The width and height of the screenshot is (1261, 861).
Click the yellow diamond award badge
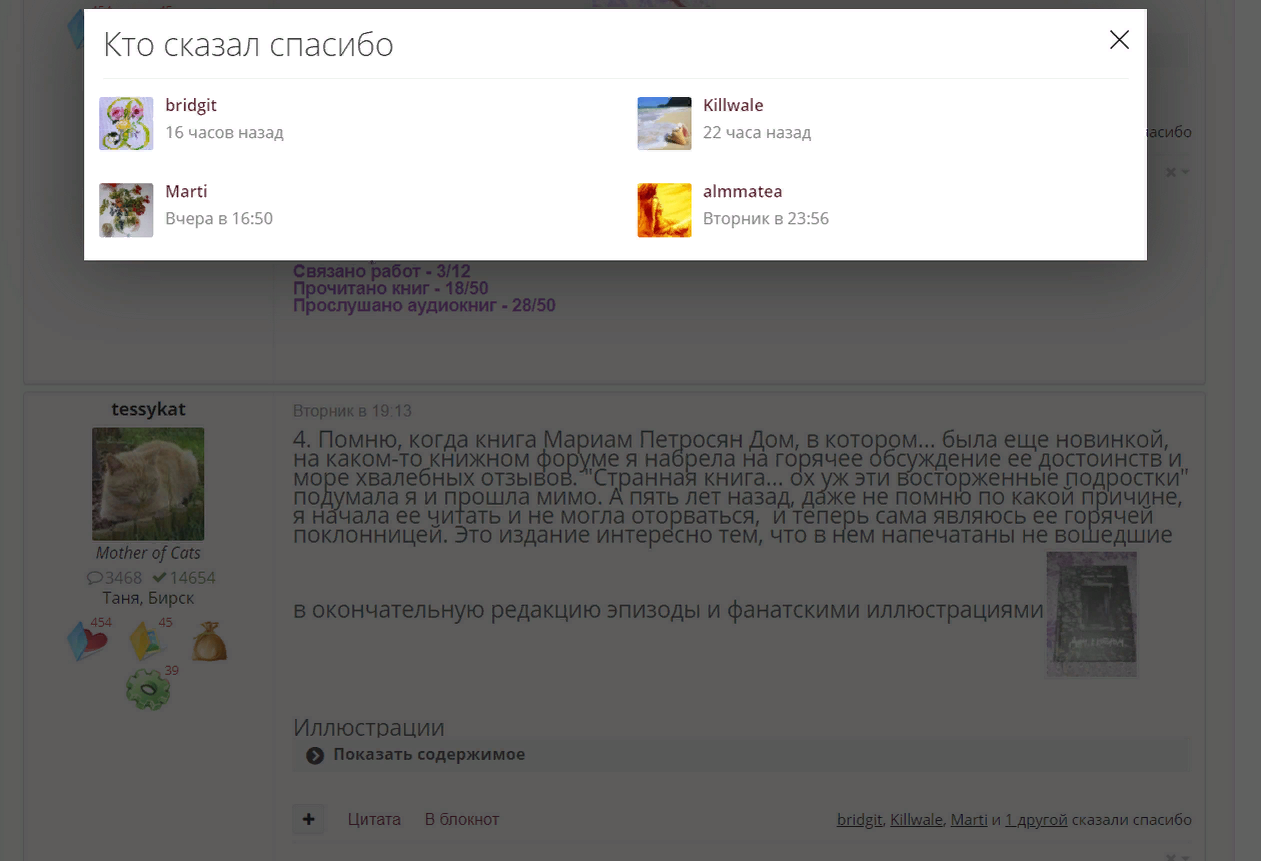147,642
